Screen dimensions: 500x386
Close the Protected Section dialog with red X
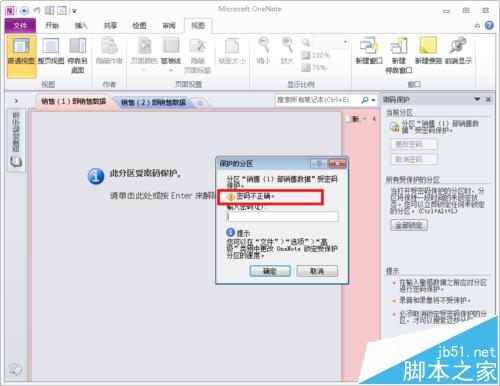337,163
